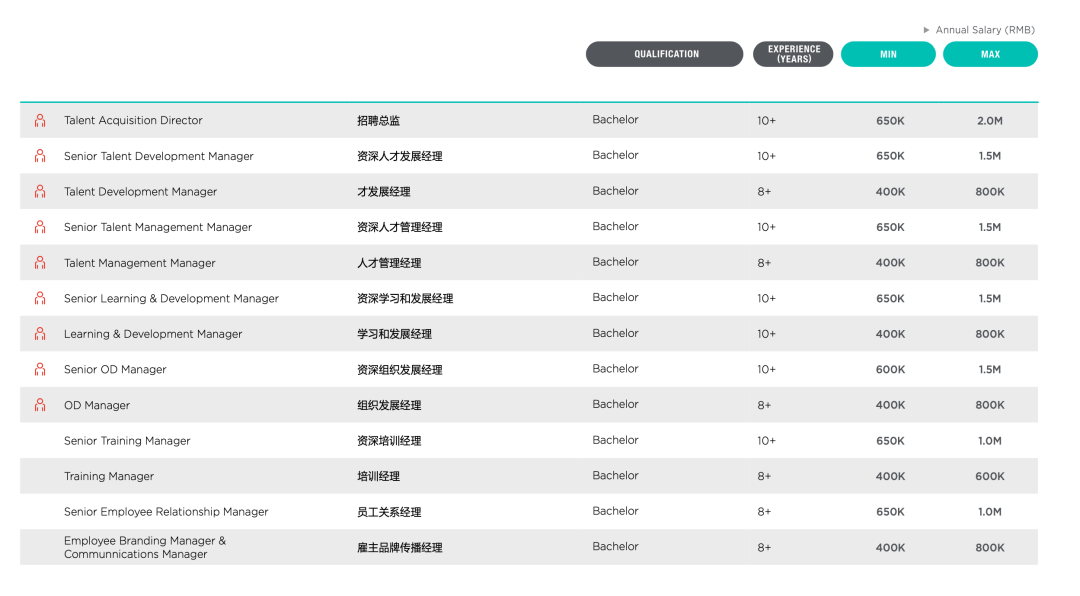This screenshot has height=596, width=1080.
Task: Click the OD Manager job title
Action: [97, 405]
